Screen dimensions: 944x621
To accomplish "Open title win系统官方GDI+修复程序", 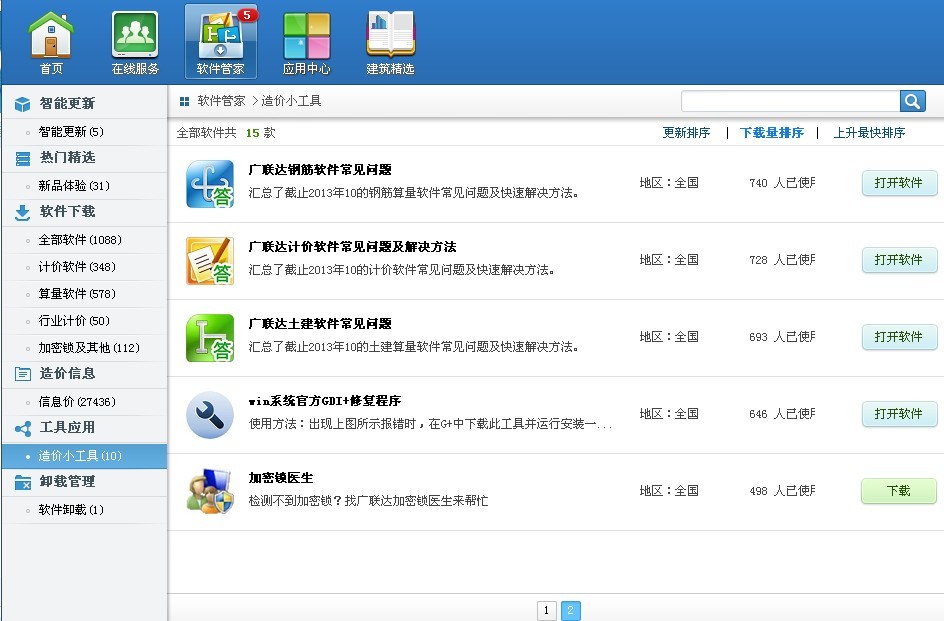I will coord(325,401).
